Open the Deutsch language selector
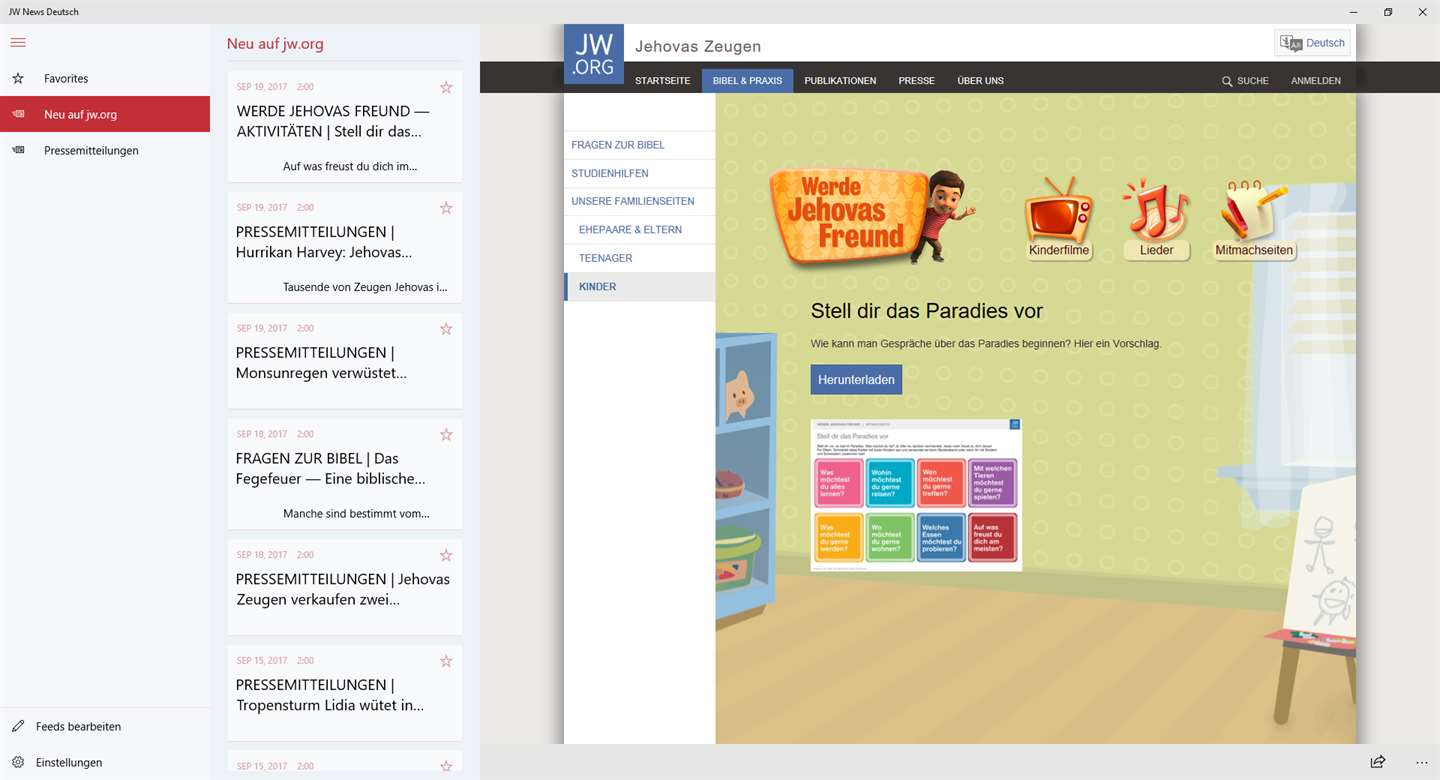The width and height of the screenshot is (1440, 780). point(1312,43)
